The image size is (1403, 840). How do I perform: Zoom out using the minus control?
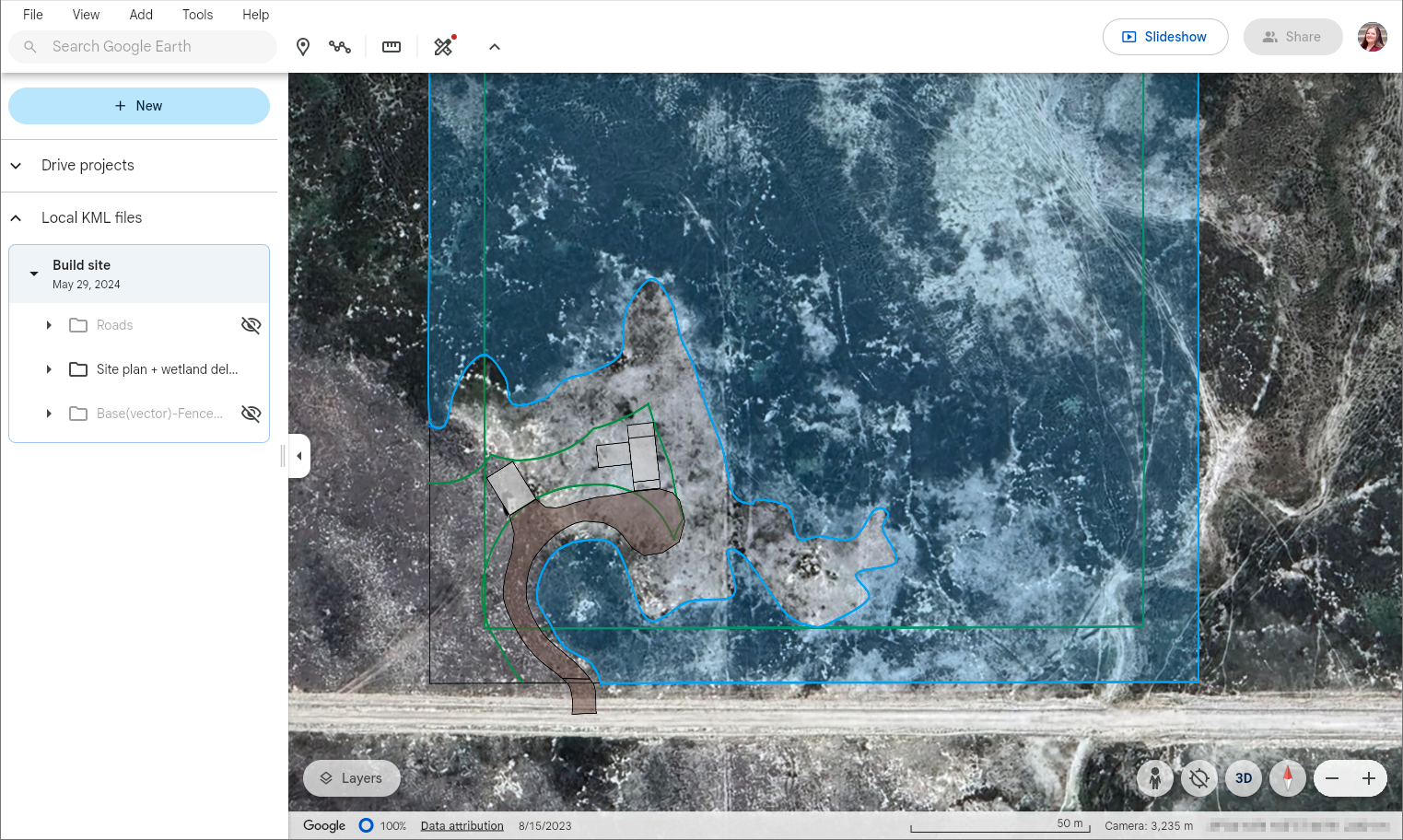click(x=1332, y=778)
